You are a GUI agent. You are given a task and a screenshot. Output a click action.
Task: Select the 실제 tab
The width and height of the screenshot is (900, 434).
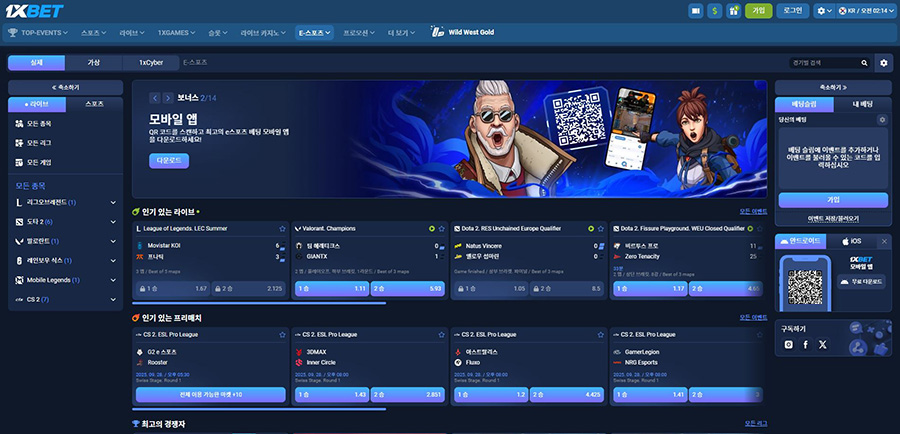click(x=37, y=63)
